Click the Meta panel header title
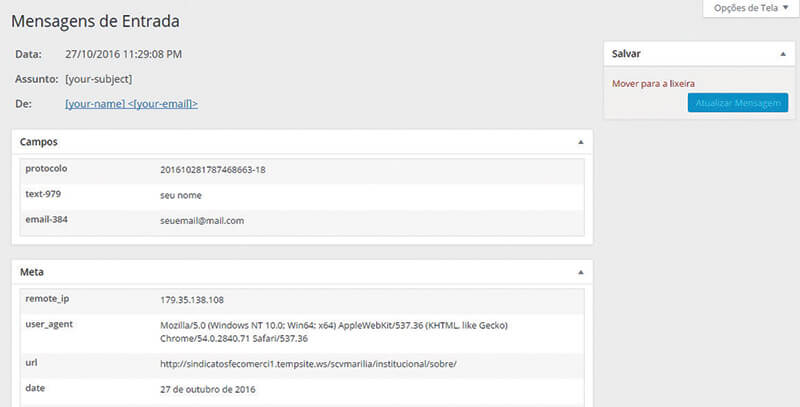The width and height of the screenshot is (800, 407). point(32,271)
